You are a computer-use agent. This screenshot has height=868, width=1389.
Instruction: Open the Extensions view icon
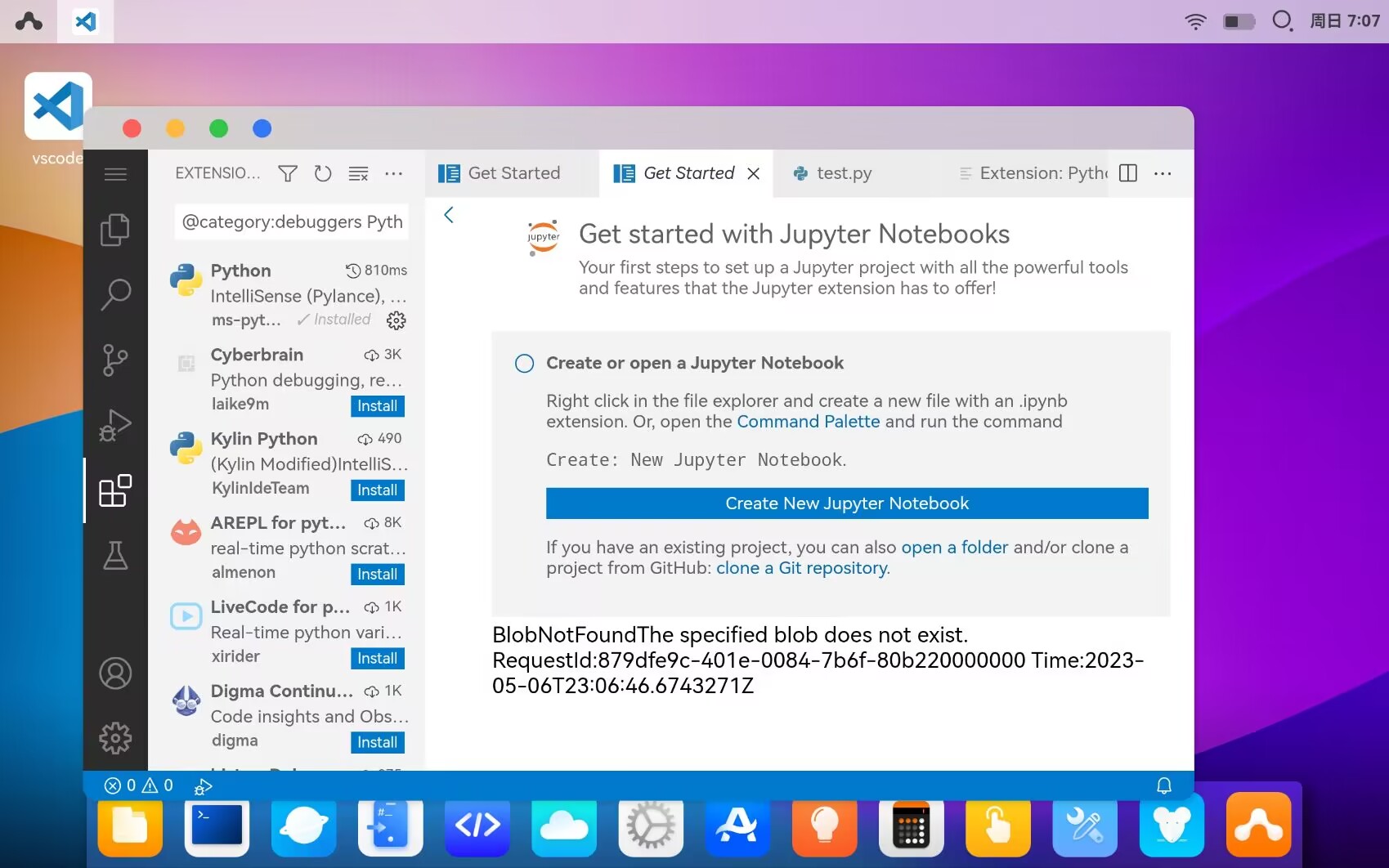[115, 490]
